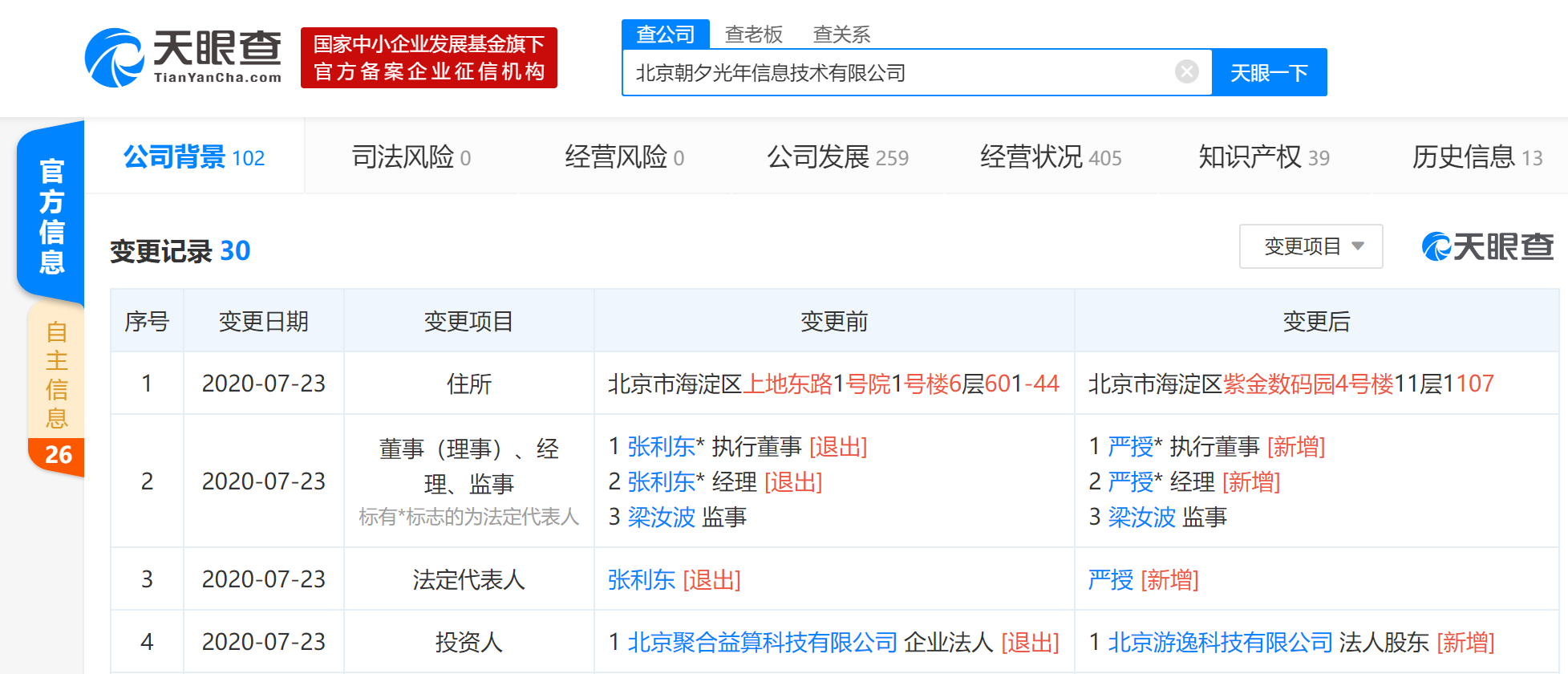Click 梁汝波 link in the 变更后 column
The image size is (1568, 674).
tap(1141, 517)
